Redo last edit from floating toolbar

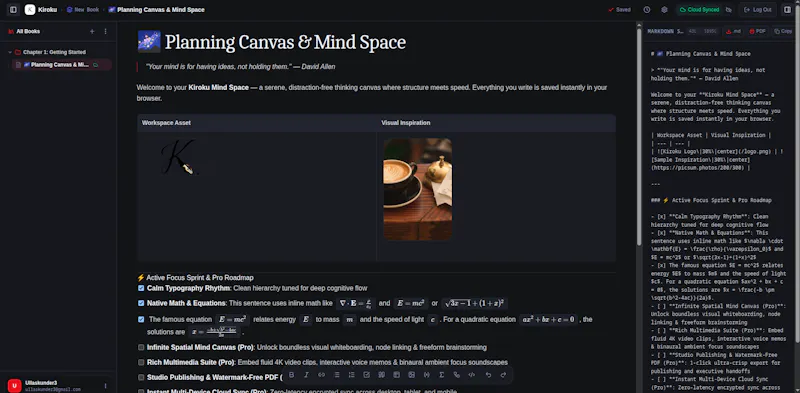503,375
